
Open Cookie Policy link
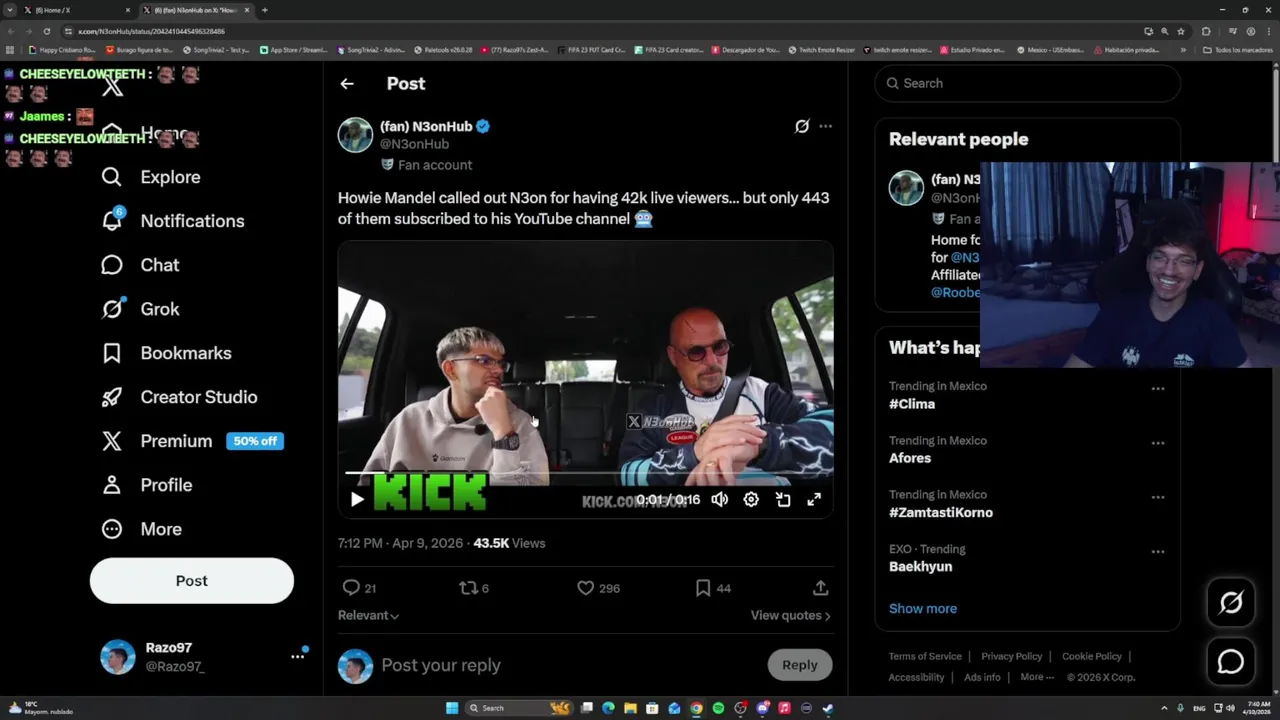tap(1092, 656)
